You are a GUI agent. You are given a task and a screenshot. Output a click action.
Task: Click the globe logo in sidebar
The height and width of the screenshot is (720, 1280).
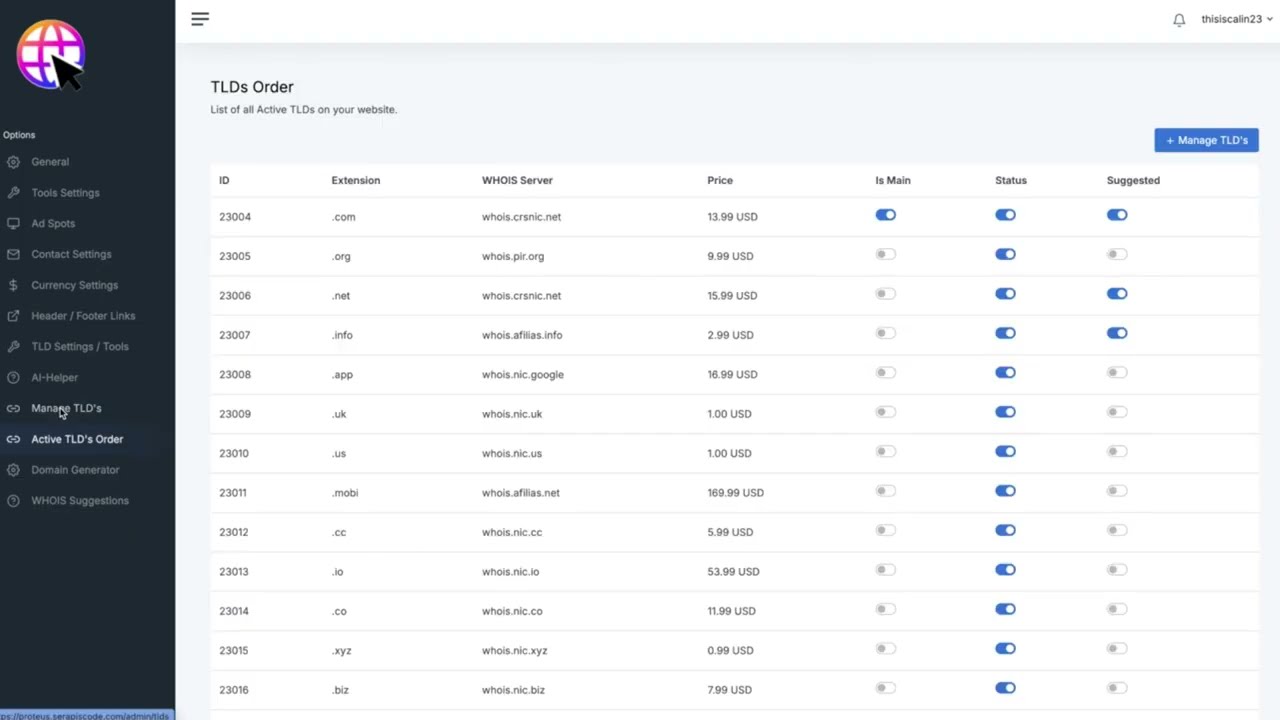click(x=50, y=54)
